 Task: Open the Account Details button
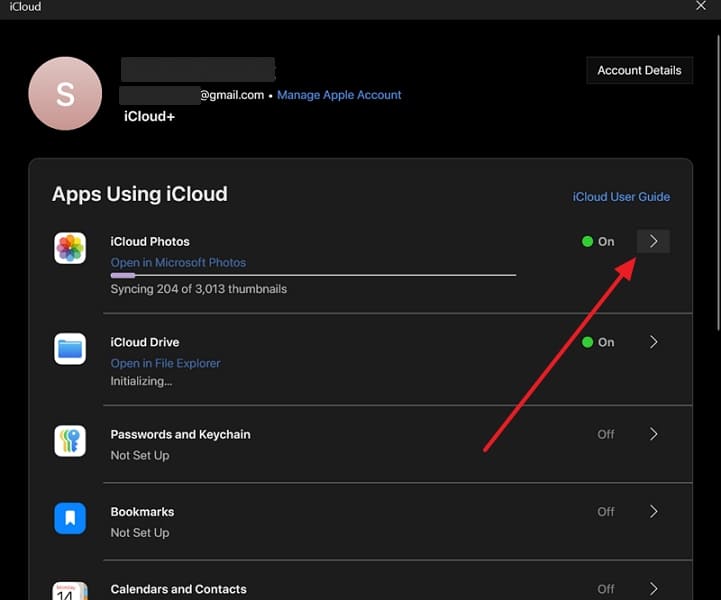coord(640,70)
